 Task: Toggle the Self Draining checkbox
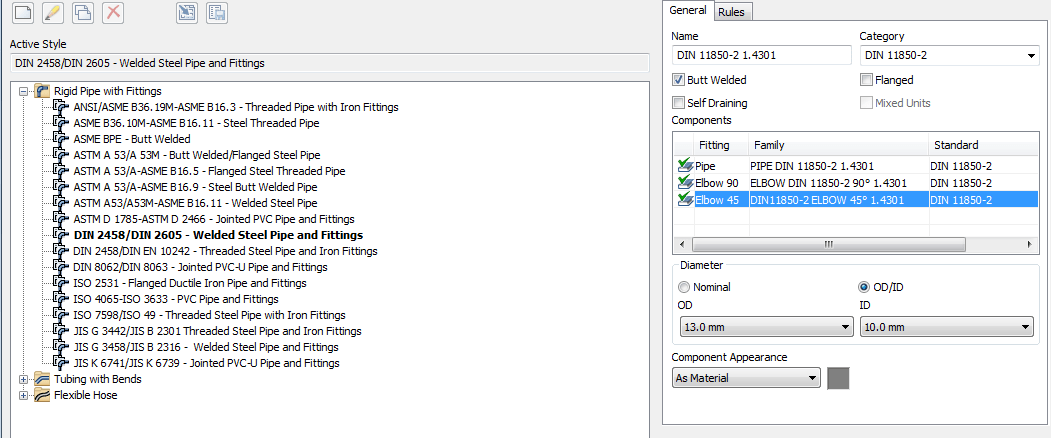click(x=678, y=103)
